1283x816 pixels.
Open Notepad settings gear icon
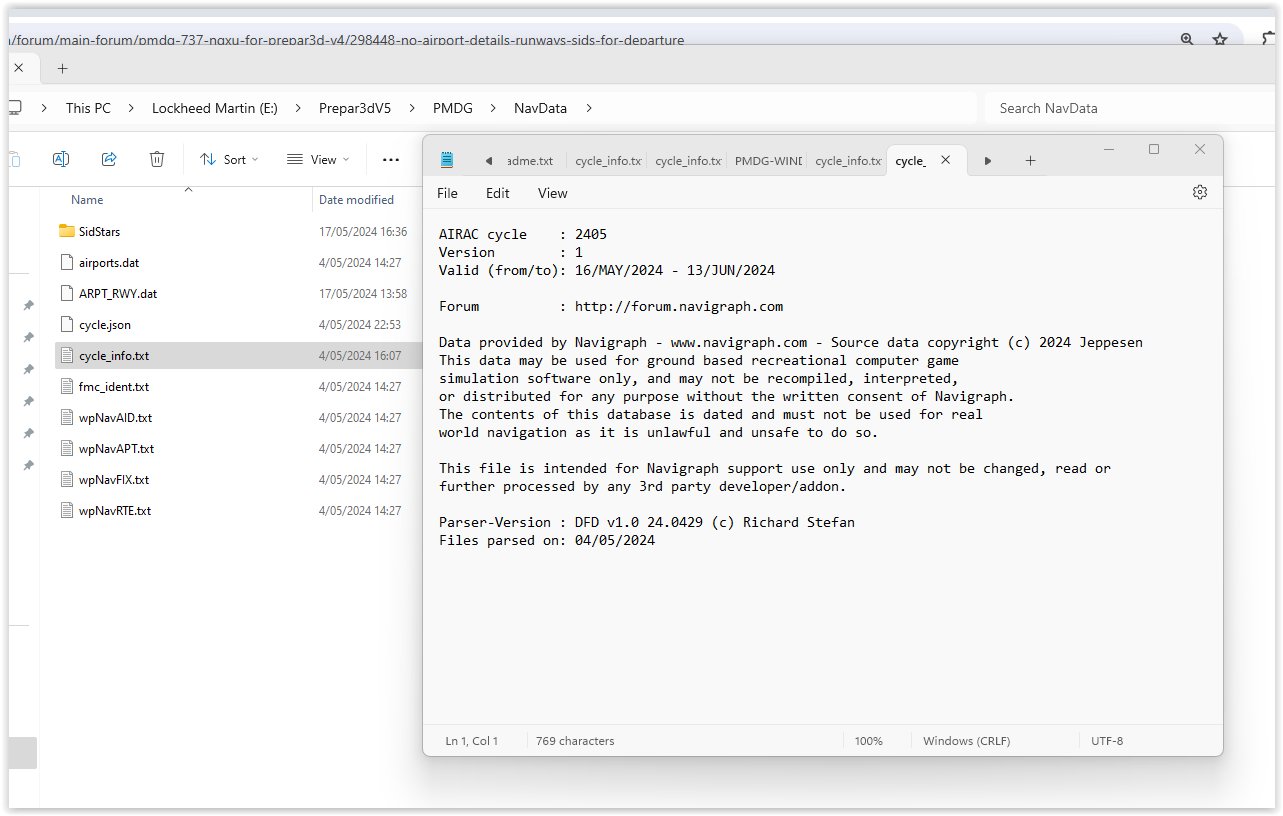(x=1200, y=192)
